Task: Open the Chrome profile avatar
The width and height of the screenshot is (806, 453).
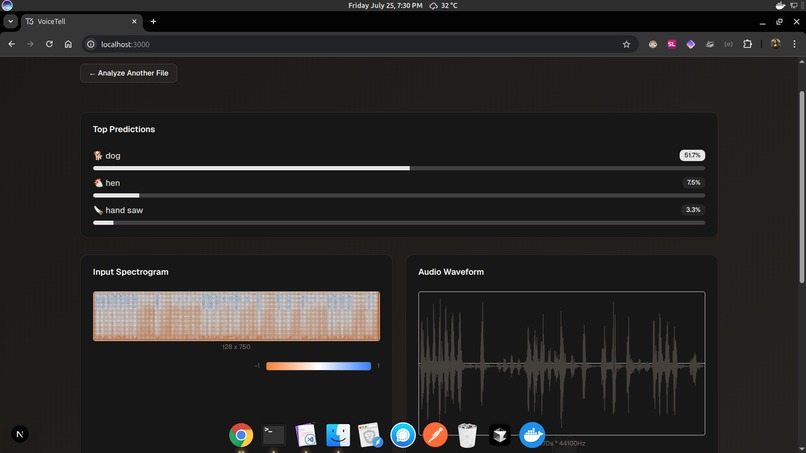Action: [775, 44]
